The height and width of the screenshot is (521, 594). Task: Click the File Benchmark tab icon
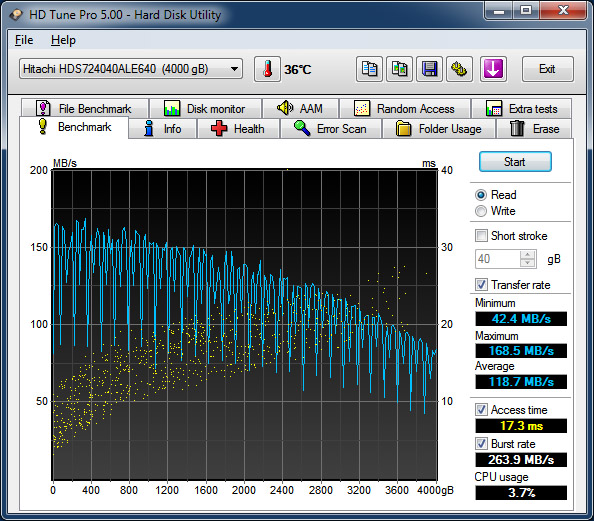tap(43, 108)
